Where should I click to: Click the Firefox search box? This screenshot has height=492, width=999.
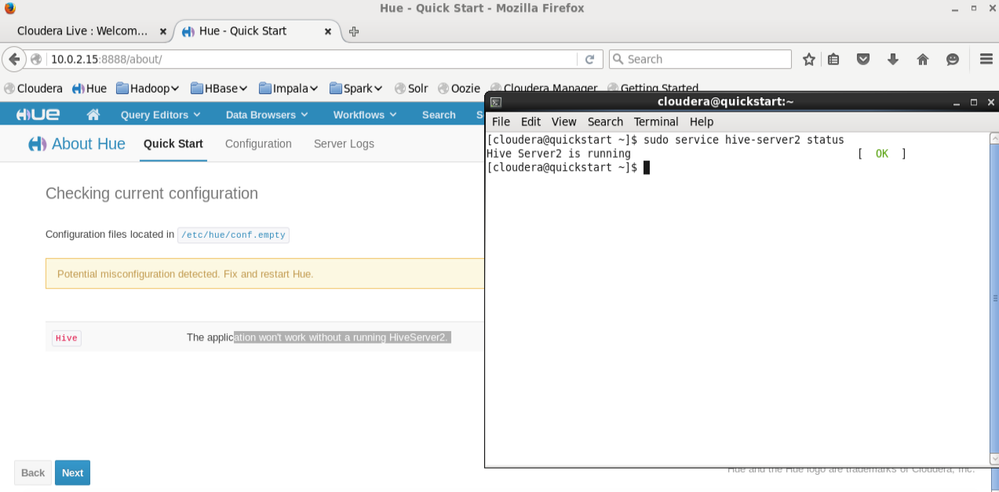tap(700, 59)
